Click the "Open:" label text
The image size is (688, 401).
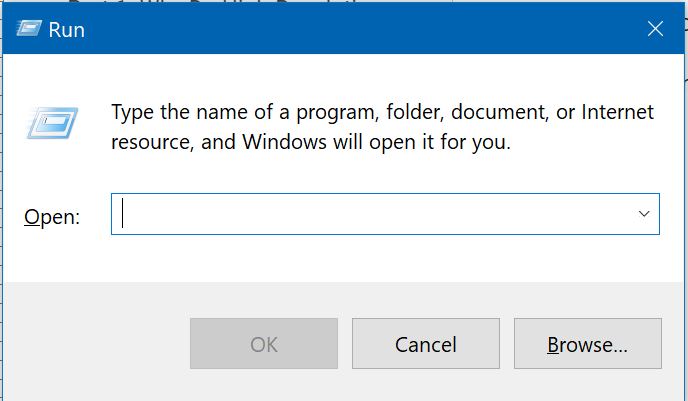point(52,217)
